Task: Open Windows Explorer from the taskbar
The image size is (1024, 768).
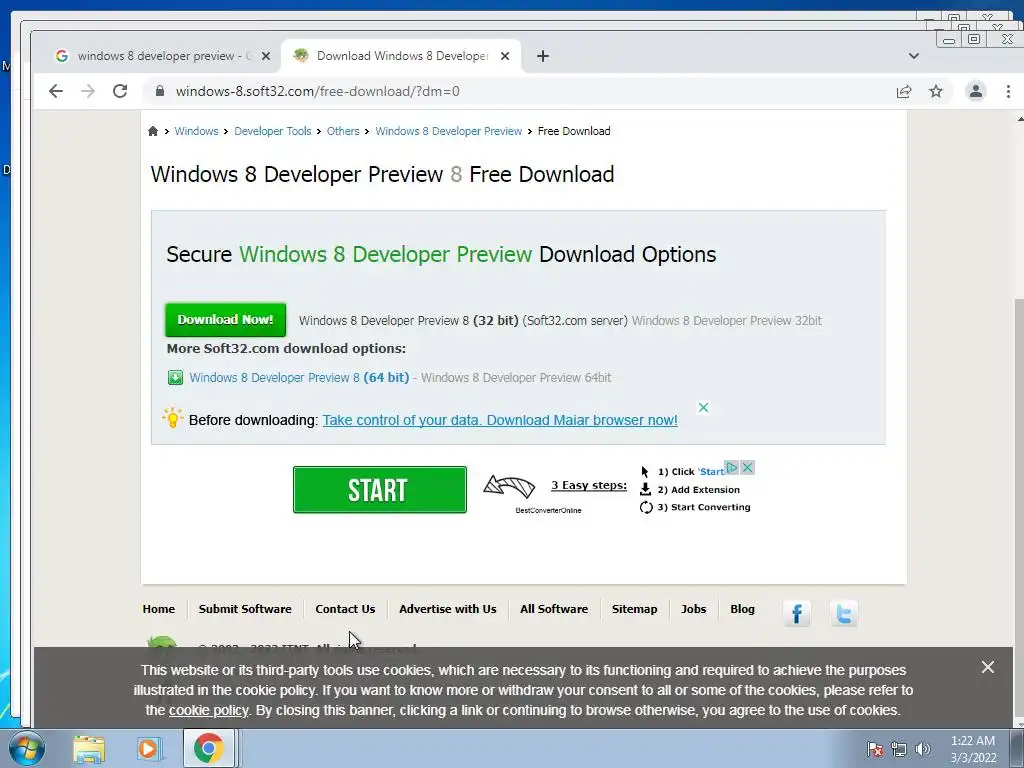Action: (x=89, y=748)
